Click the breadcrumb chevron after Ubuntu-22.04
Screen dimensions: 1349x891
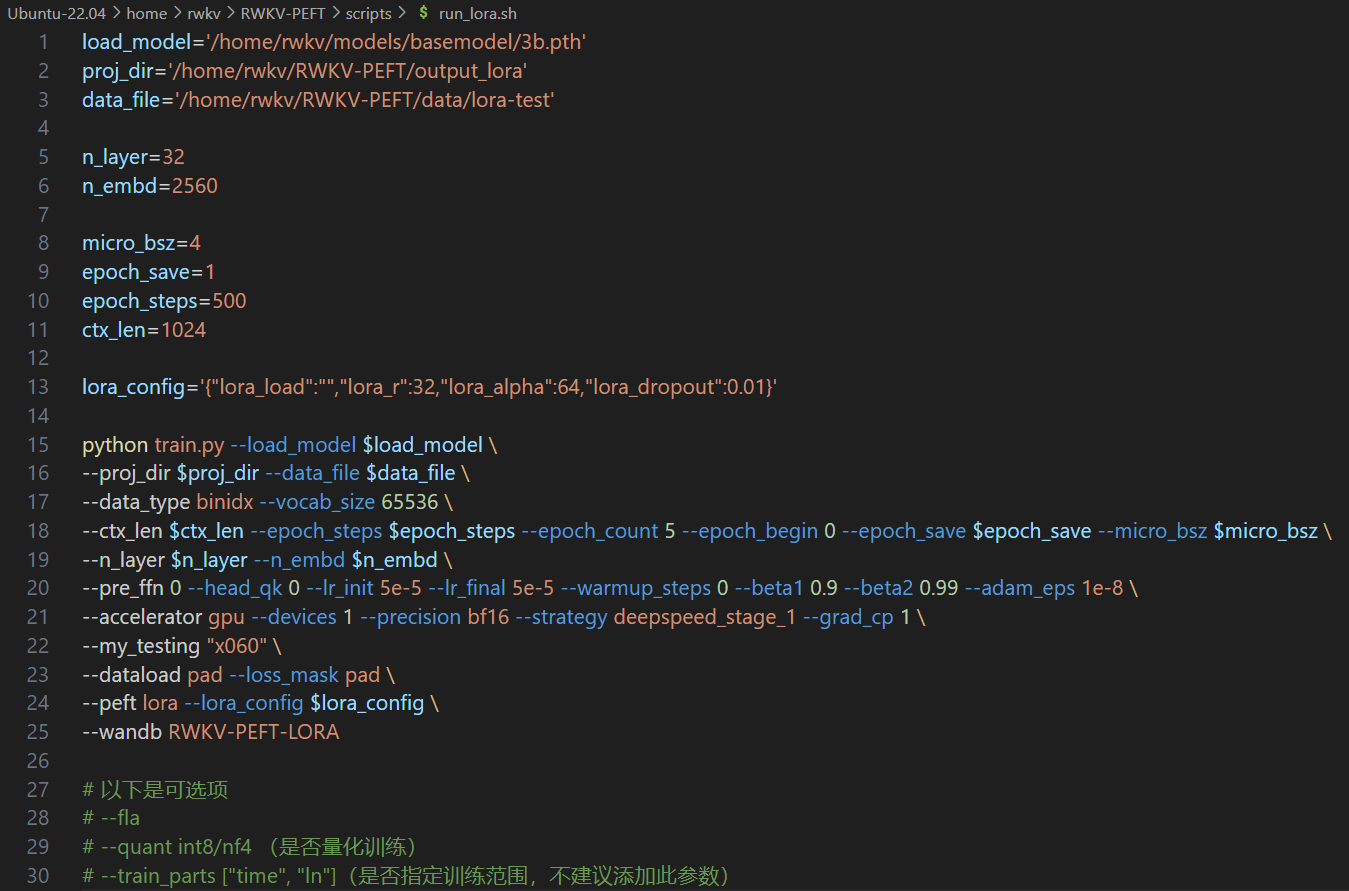tap(116, 14)
